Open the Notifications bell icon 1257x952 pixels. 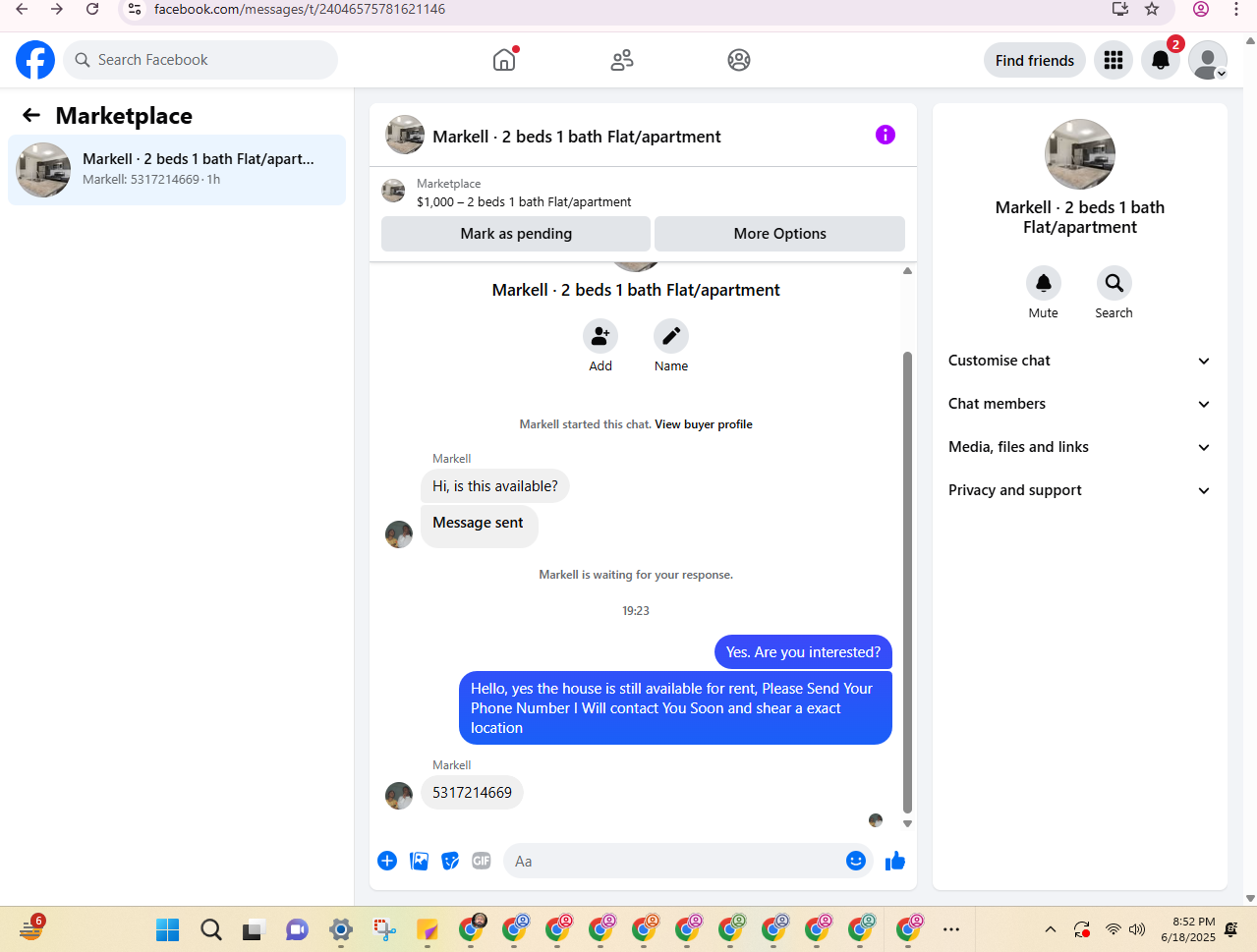(1161, 60)
